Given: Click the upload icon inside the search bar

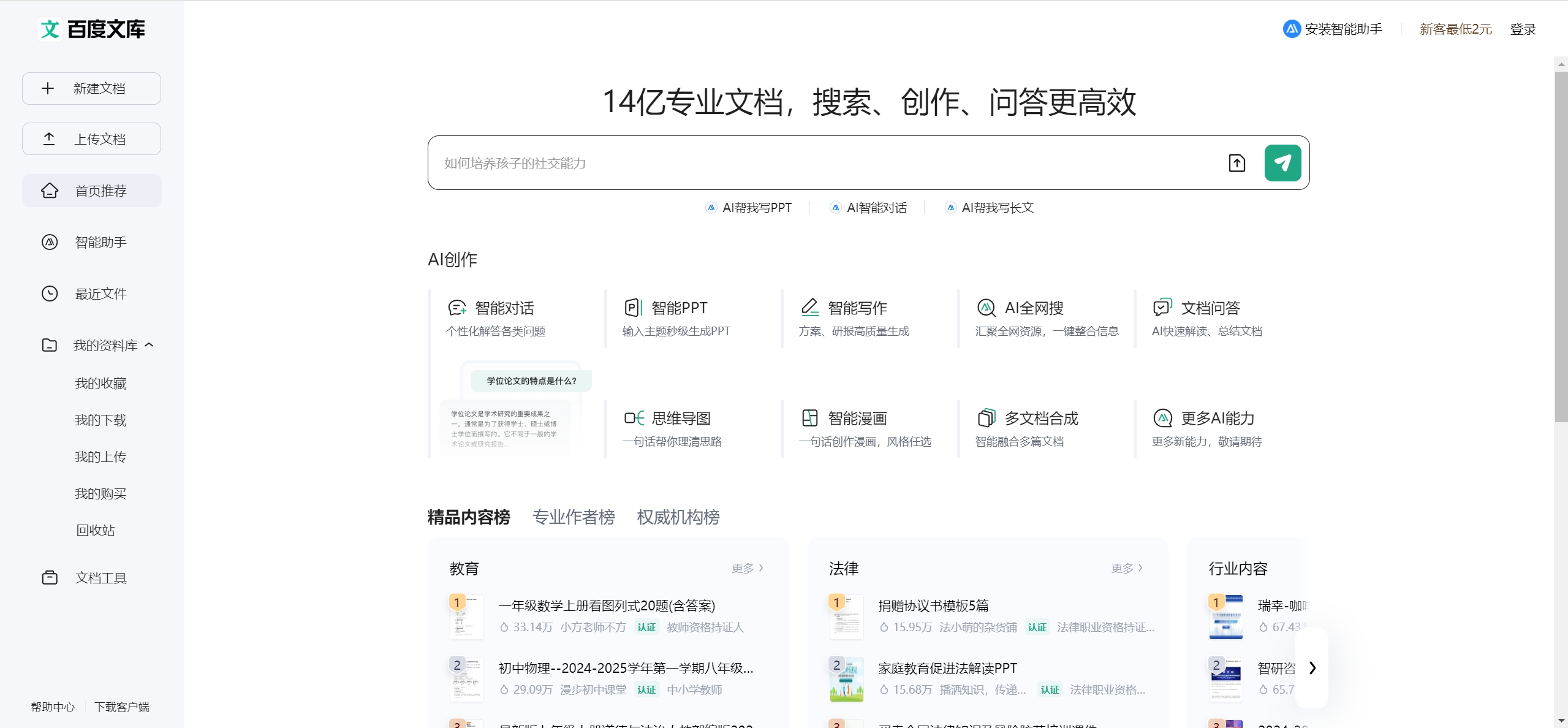Looking at the screenshot, I should tap(1236, 163).
